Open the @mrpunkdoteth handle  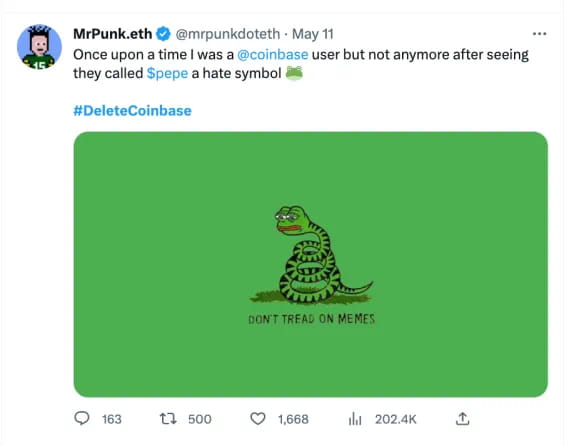[228, 34]
